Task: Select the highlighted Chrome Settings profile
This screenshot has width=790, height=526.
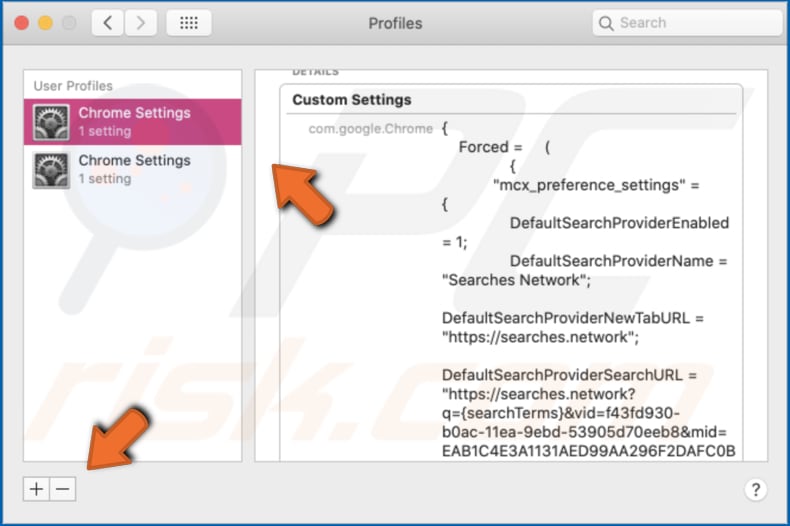Action: tap(133, 122)
